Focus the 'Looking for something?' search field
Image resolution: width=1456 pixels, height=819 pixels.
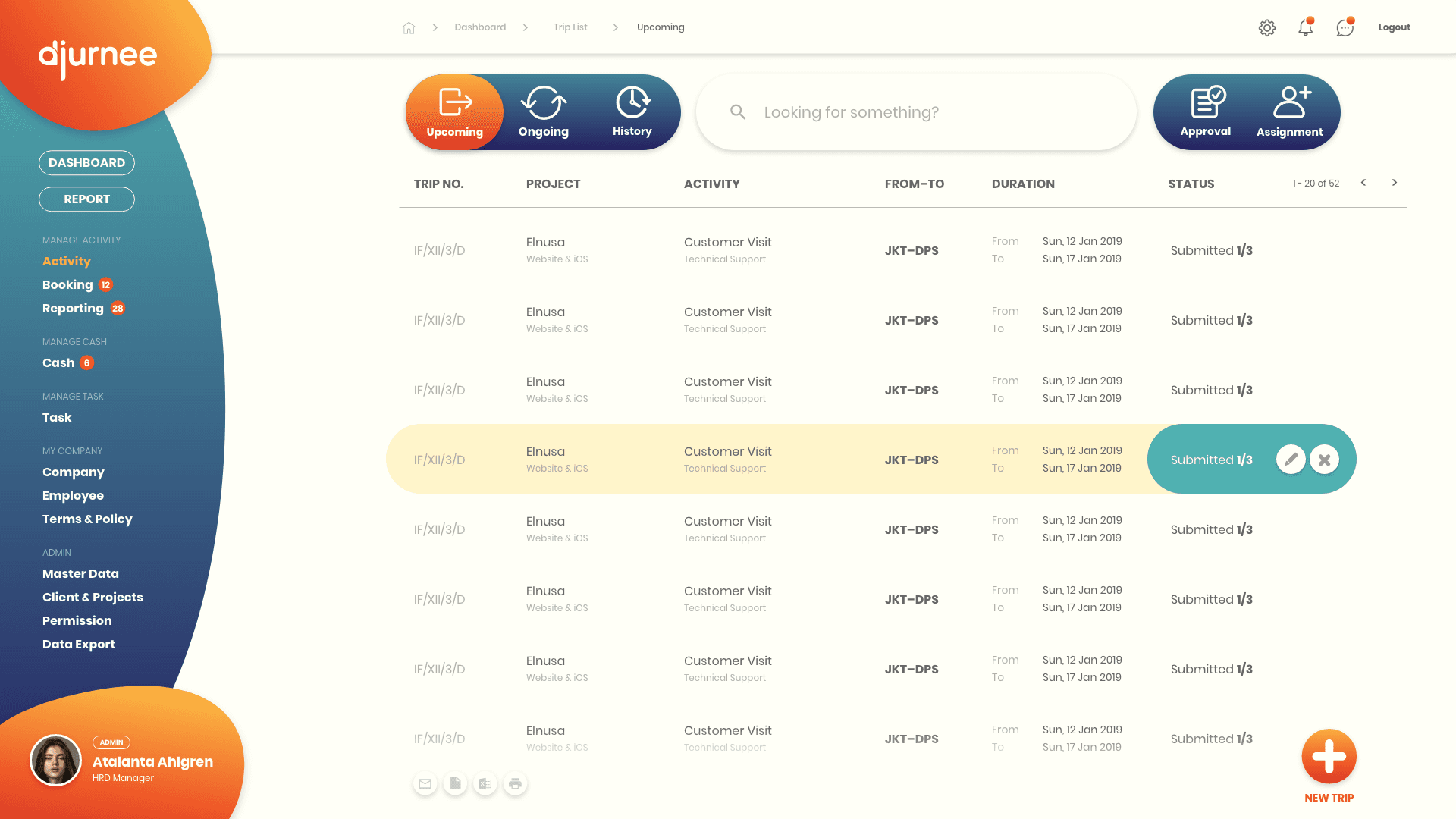tap(916, 112)
